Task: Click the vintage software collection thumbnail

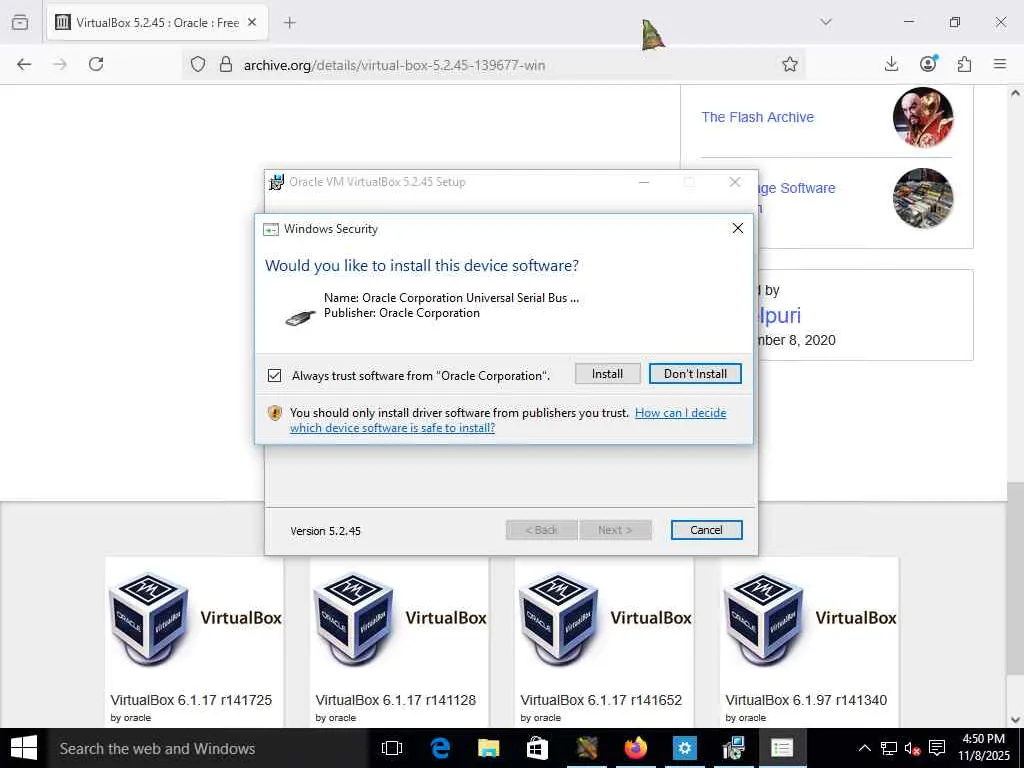Action: 923,199
